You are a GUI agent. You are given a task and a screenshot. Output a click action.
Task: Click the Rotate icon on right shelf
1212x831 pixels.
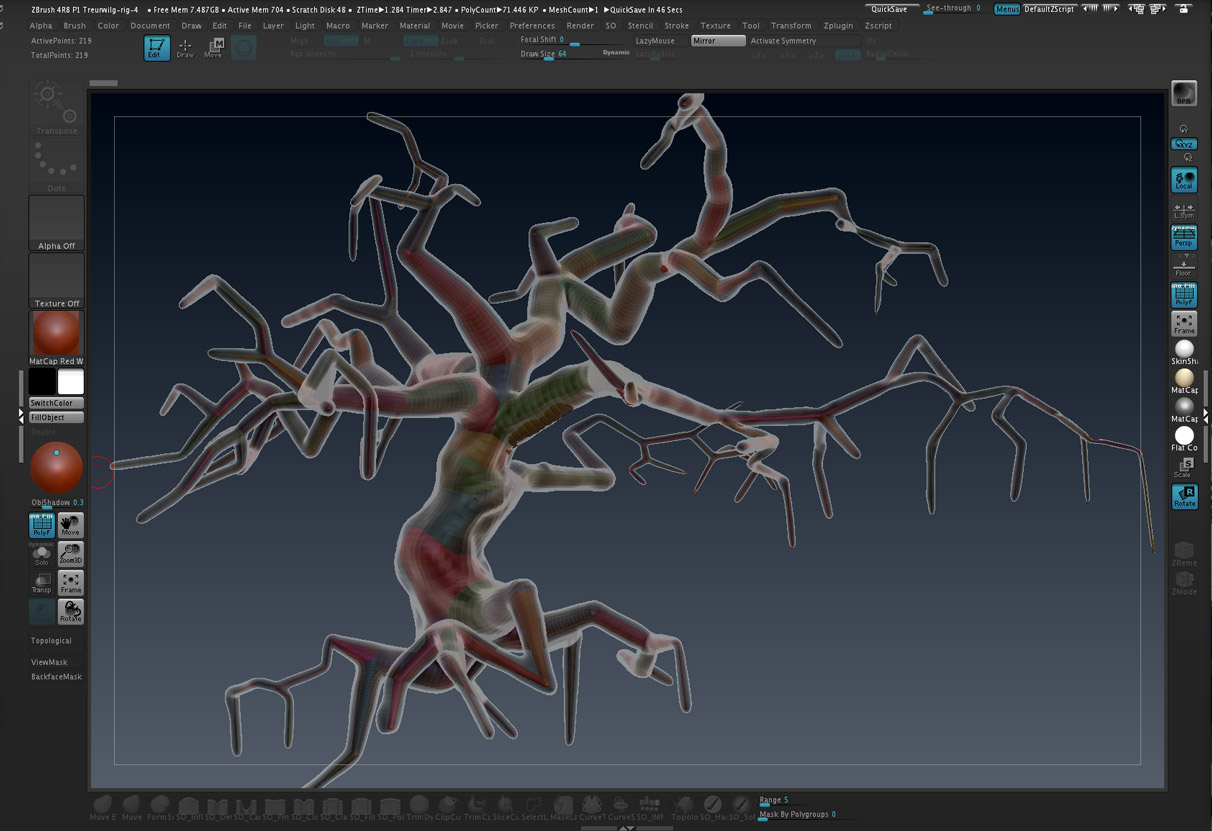tap(1184, 496)
